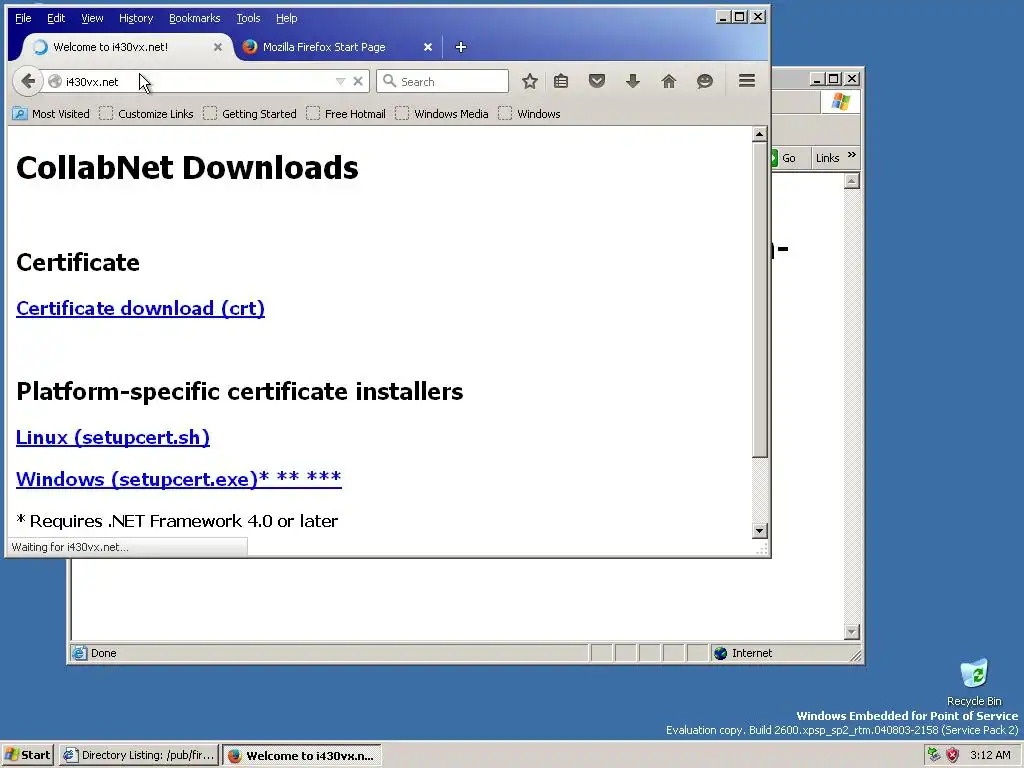This screenshot has width=1024, height=768.
Task: Bookmark this page with the star icon
Action: coord(530,81)
